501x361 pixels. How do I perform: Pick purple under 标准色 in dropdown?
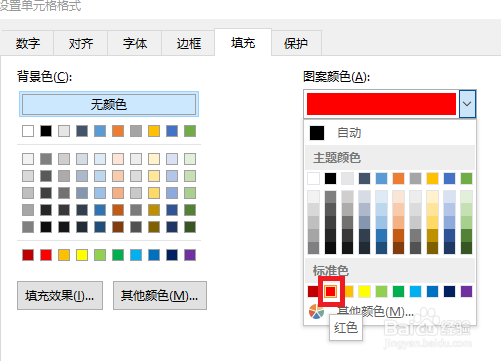(466, 291)
